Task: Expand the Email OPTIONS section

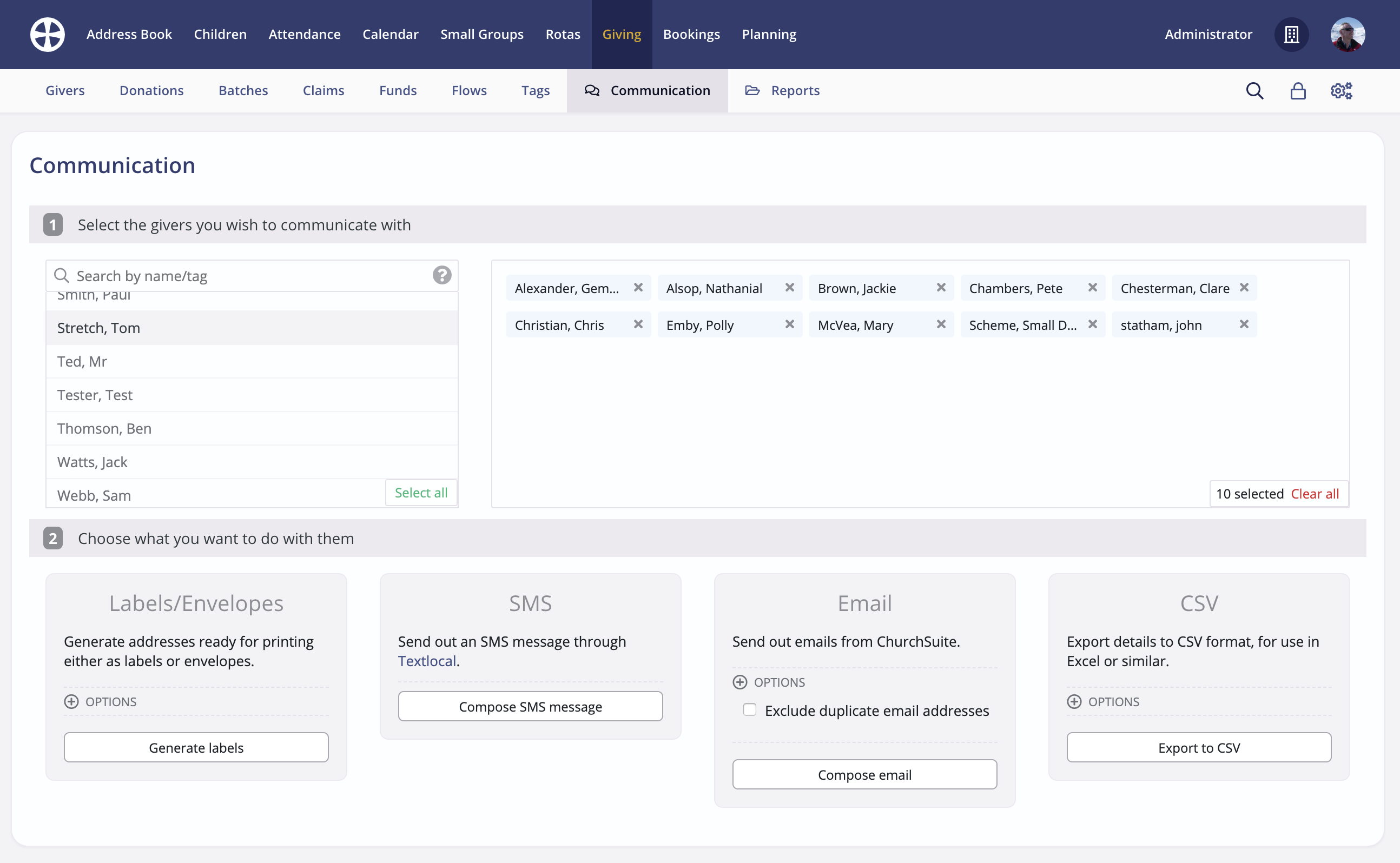Action: (x=740, y=682)
